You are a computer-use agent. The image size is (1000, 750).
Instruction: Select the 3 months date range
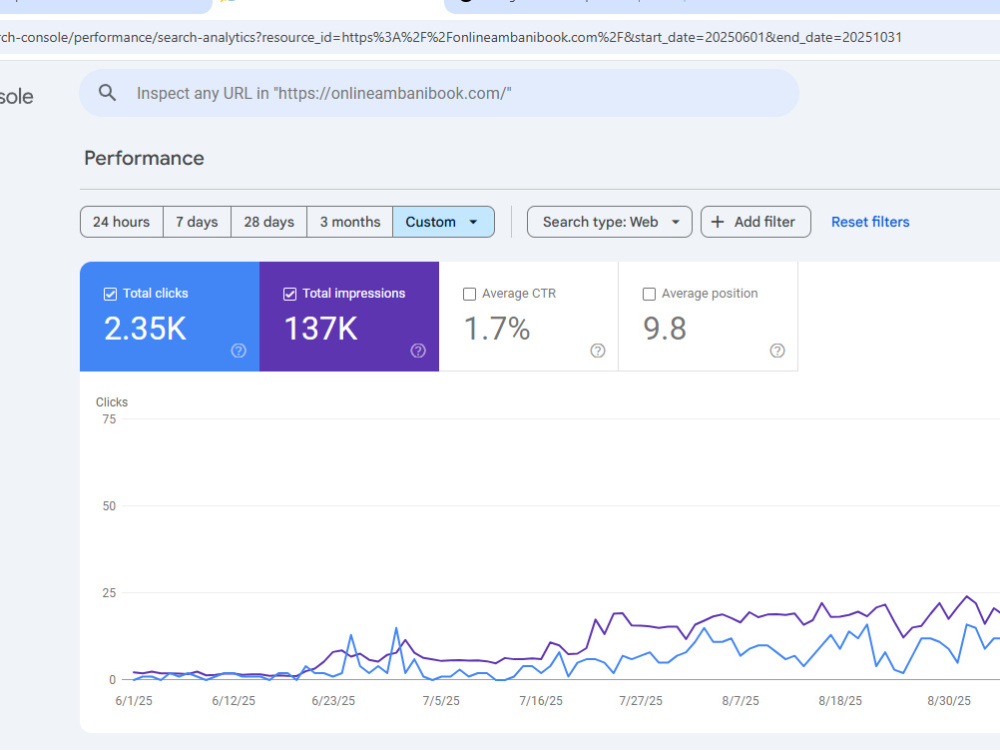350,222
